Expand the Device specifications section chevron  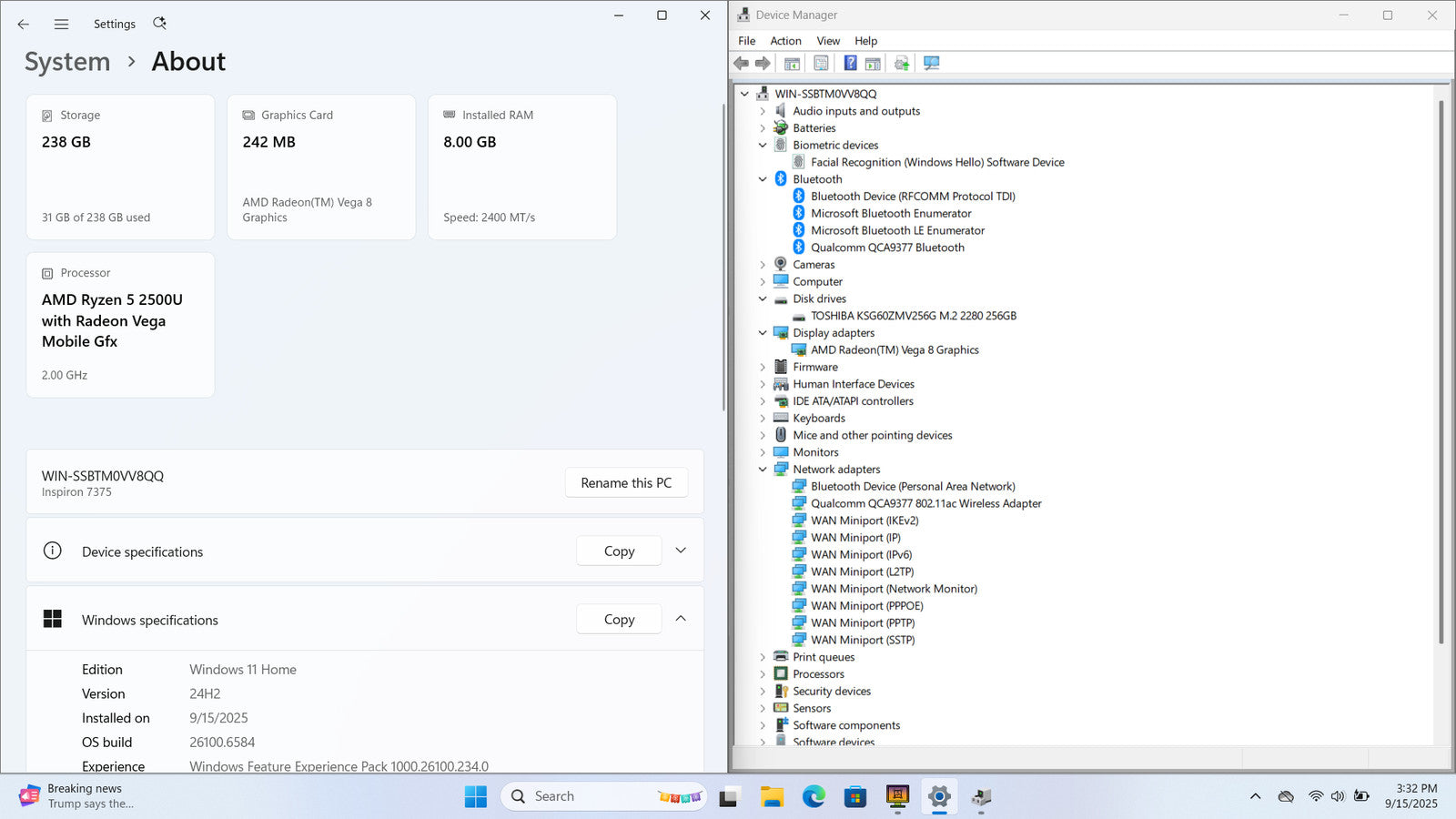click(x=681, y=551)
